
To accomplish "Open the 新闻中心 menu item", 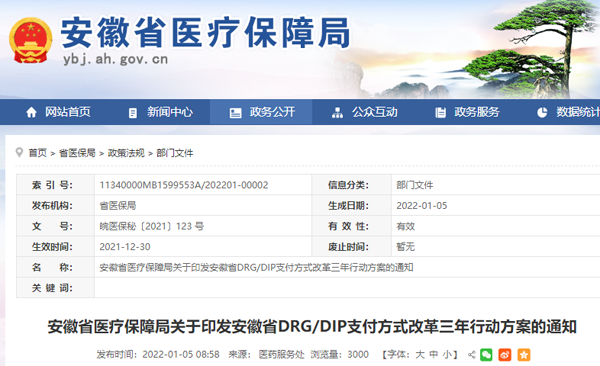I will (170, 112).
